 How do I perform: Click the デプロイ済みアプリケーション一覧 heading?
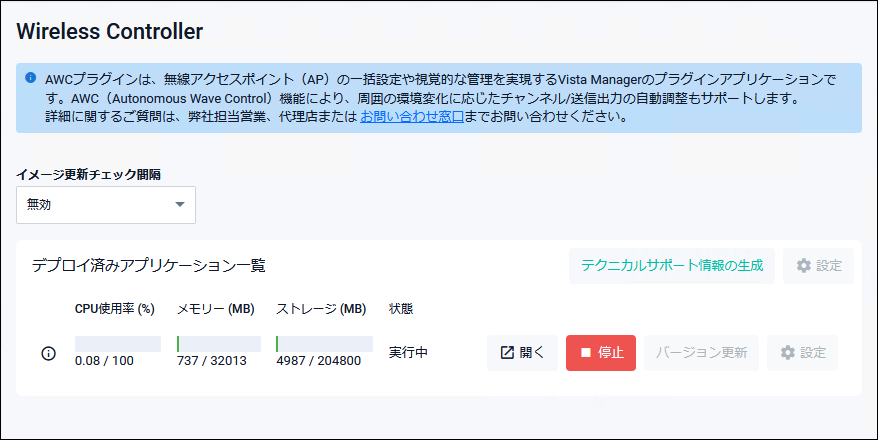[148, 265]
